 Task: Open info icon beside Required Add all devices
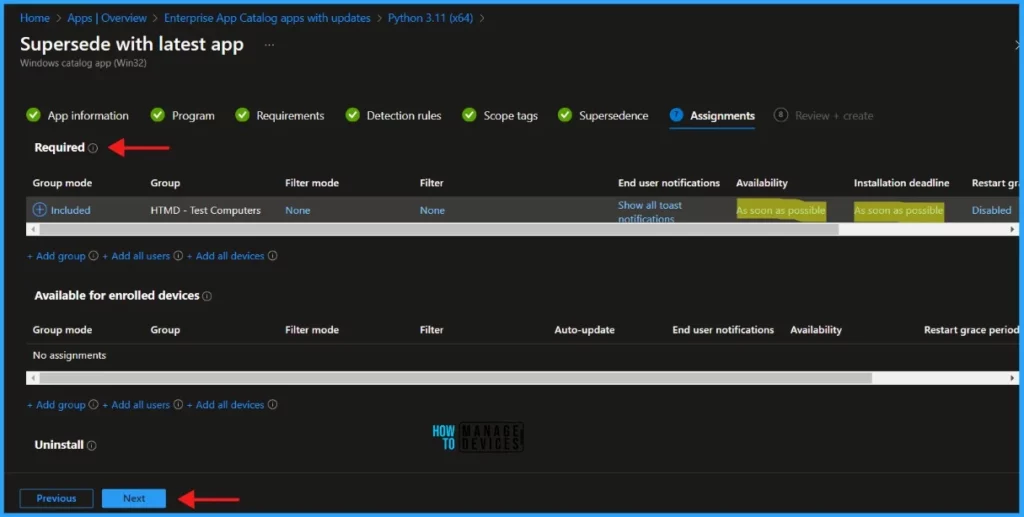point(272,256)
